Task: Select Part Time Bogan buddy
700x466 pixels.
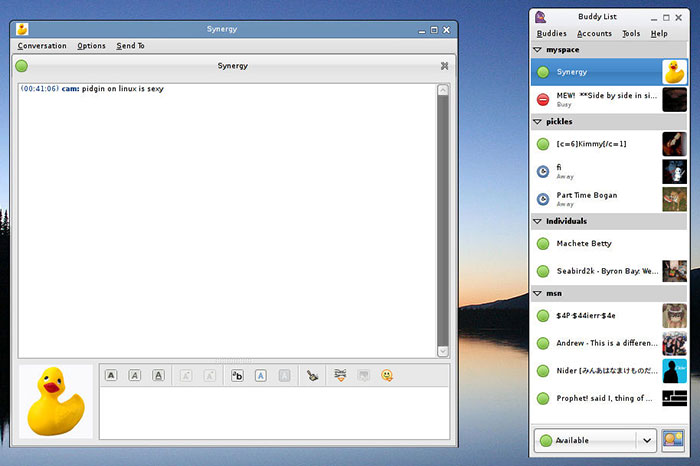Action: pos(609,199)
